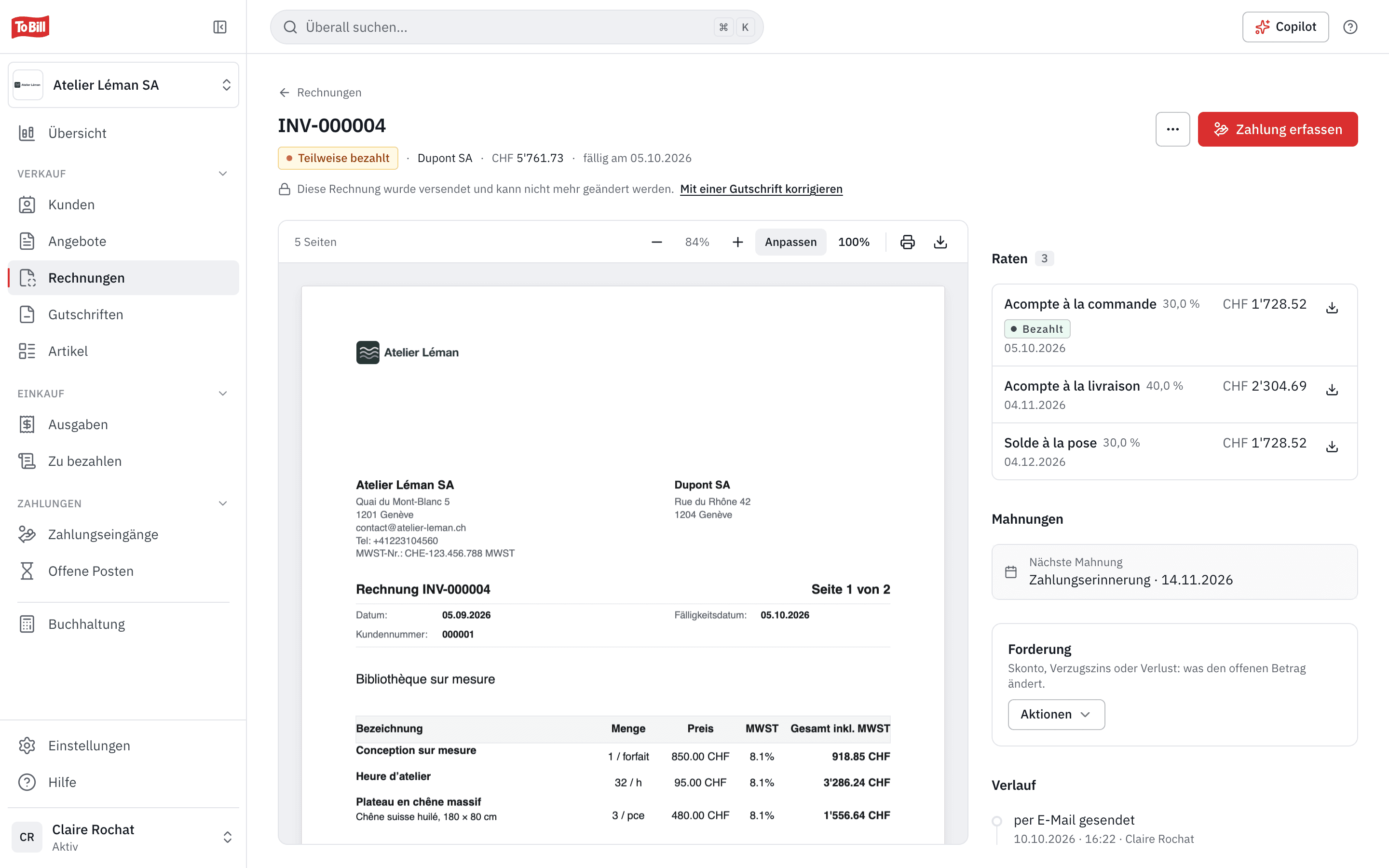This screenshot has height=868, width=1389.
Task: Download the invoice PDF from the preview toolbar
Action: tap(940, 242)
